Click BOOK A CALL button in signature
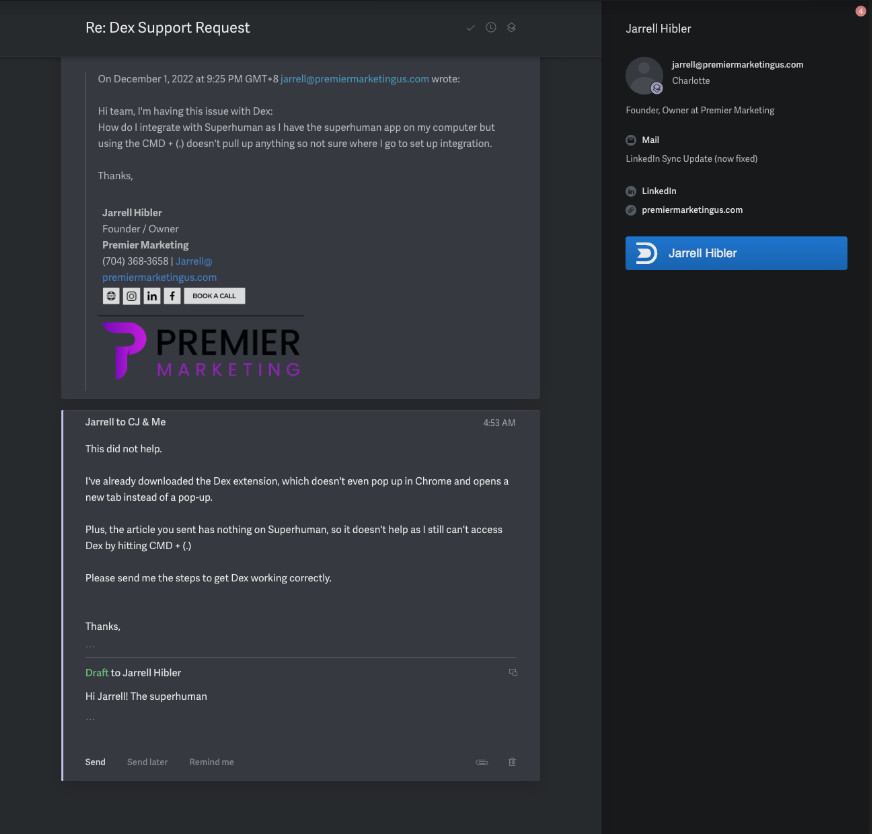 pos(214,296)
